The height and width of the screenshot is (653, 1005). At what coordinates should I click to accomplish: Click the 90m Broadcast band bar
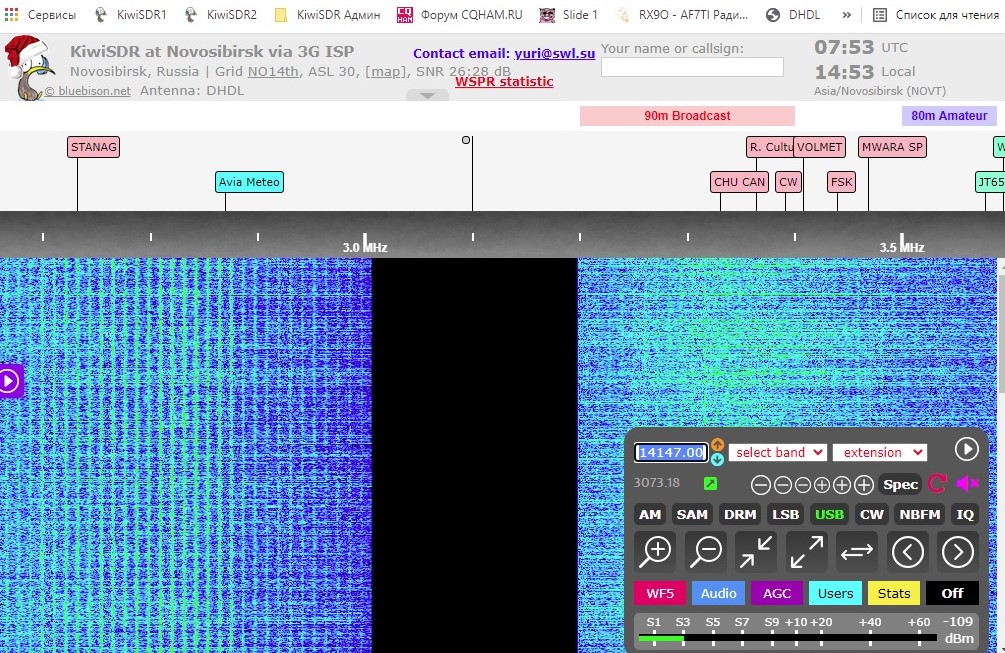click(687, 116)
